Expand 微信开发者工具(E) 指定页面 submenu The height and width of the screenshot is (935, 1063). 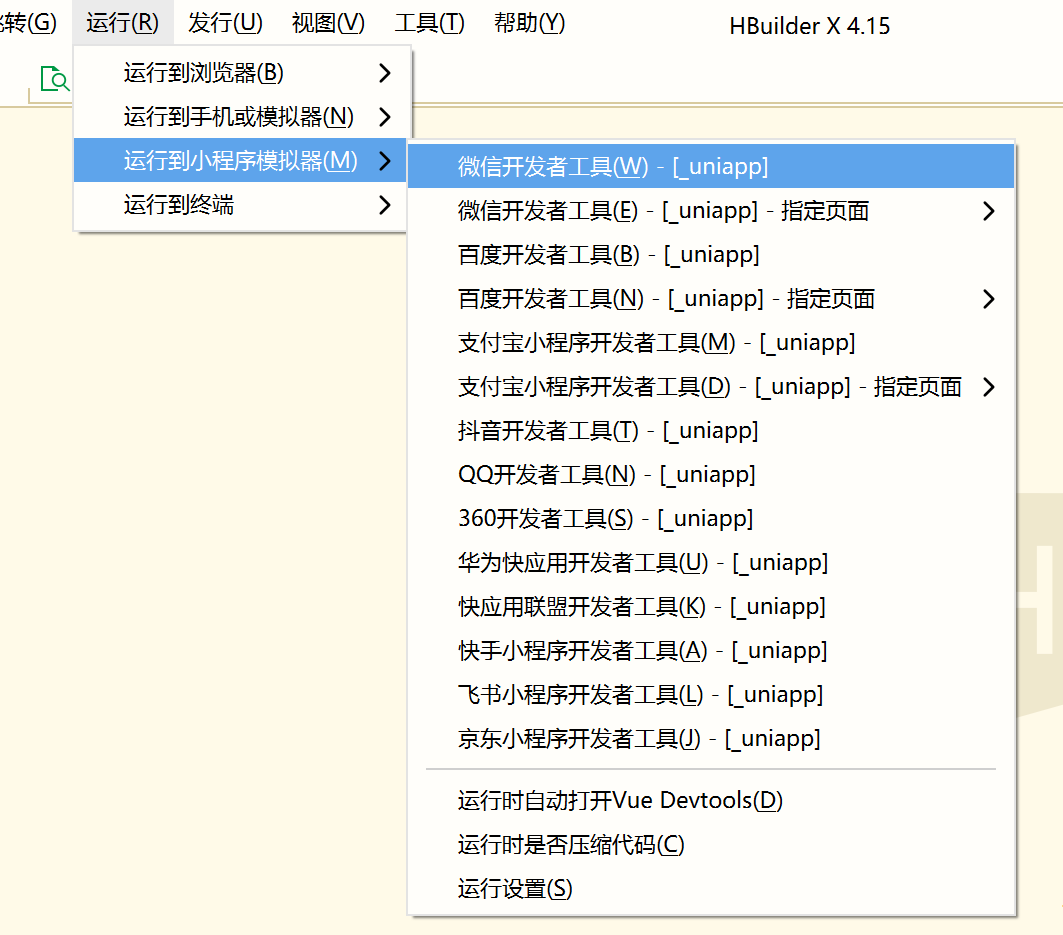point(710,211)
